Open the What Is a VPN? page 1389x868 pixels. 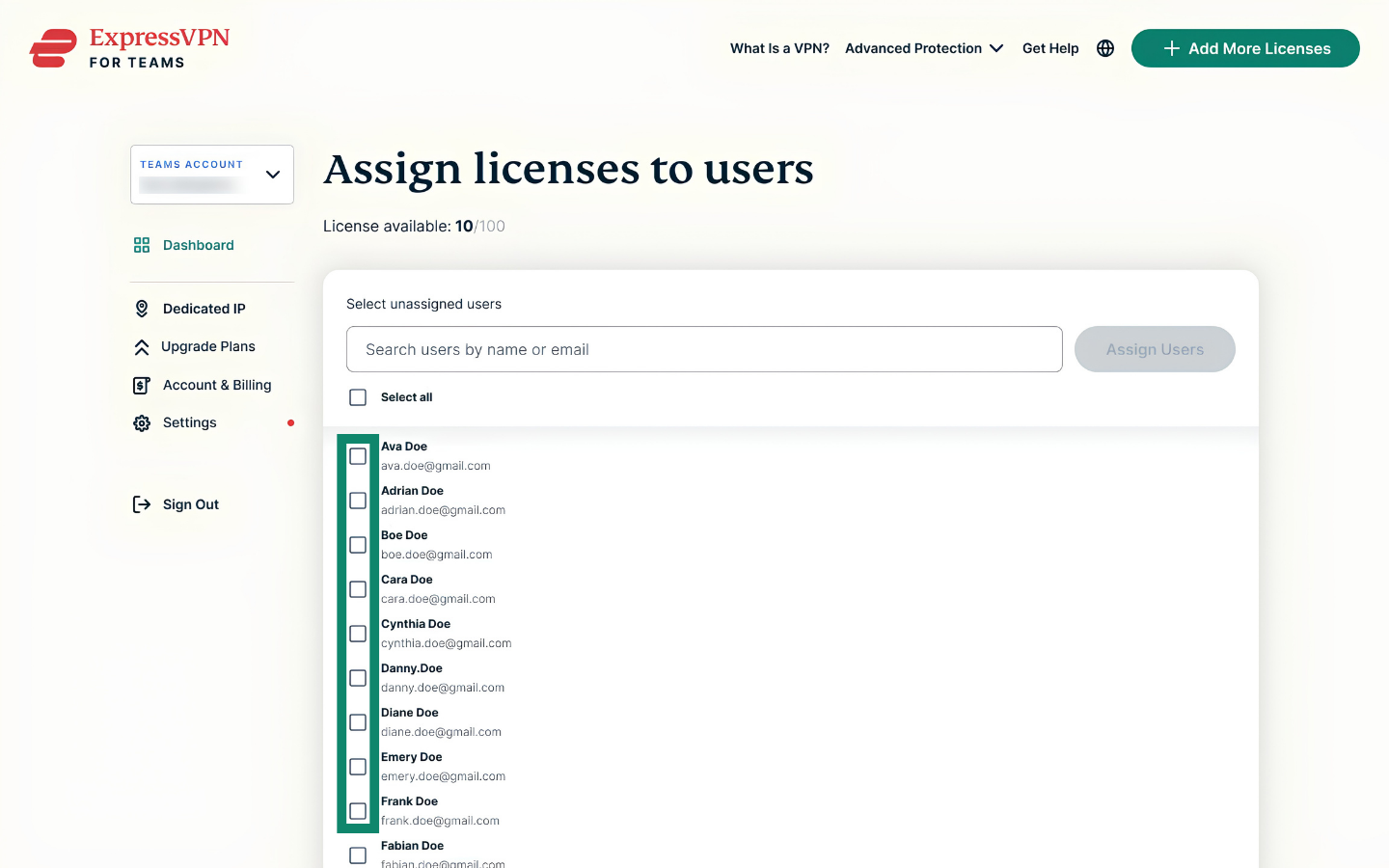pyautogui.click(x=779, y=48)
